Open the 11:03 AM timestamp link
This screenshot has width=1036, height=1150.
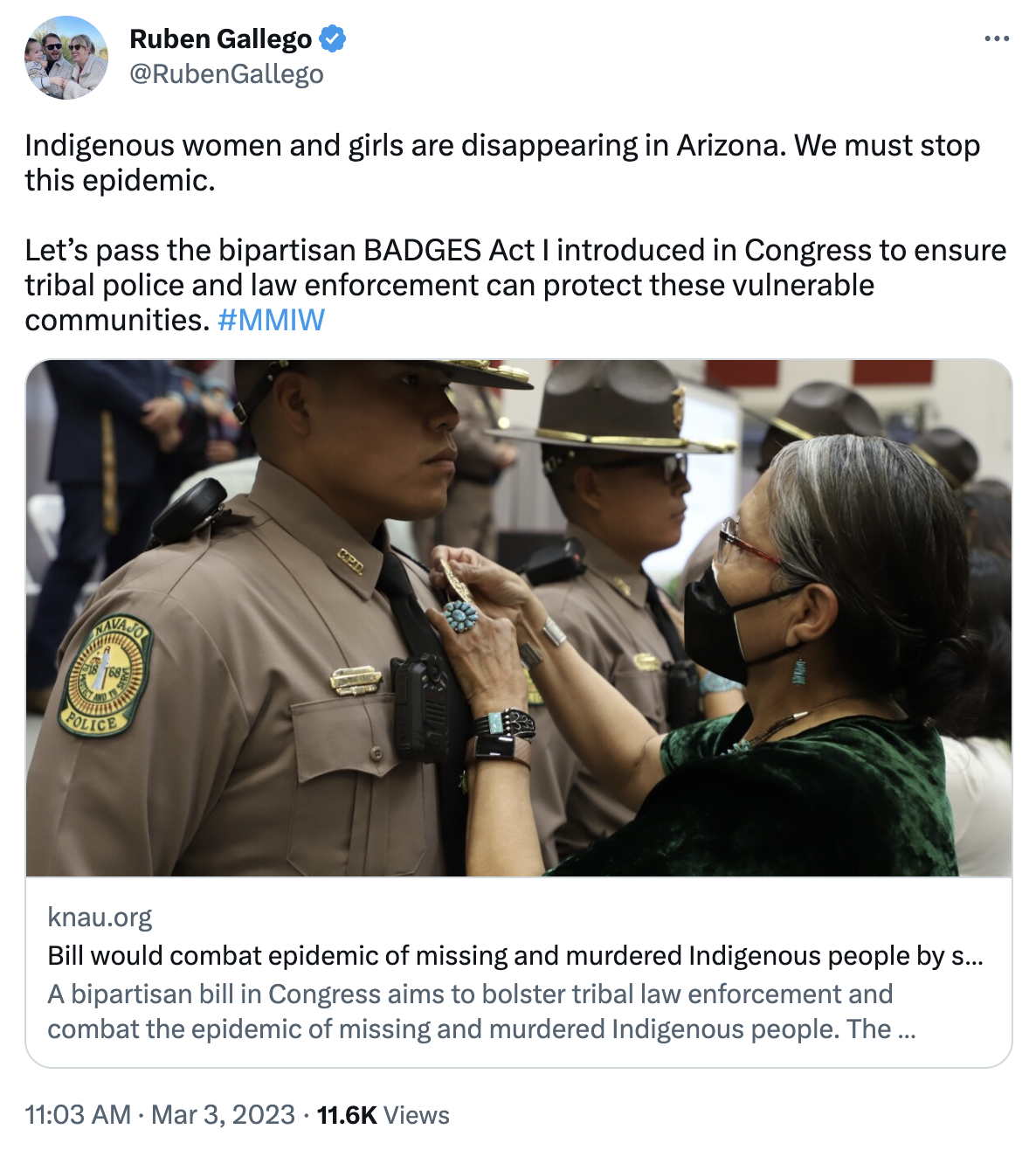click(78, 1114)
